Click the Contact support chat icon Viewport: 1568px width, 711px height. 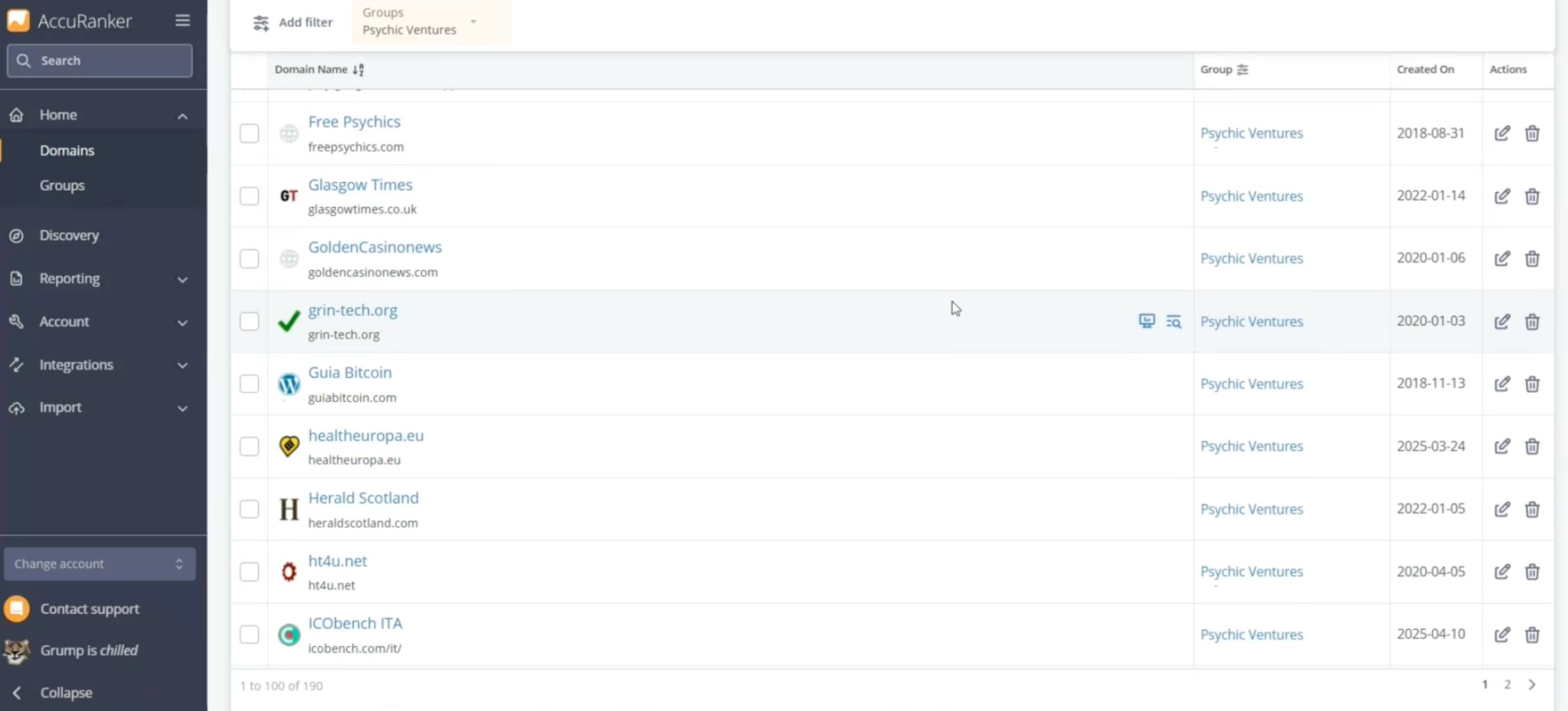tap(17, 609)
